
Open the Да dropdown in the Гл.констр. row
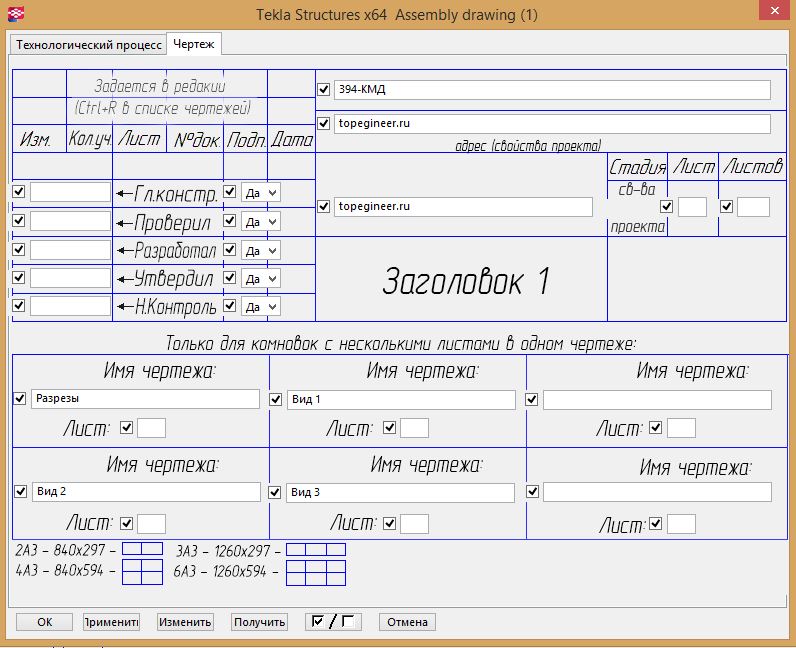coord(261,192)
